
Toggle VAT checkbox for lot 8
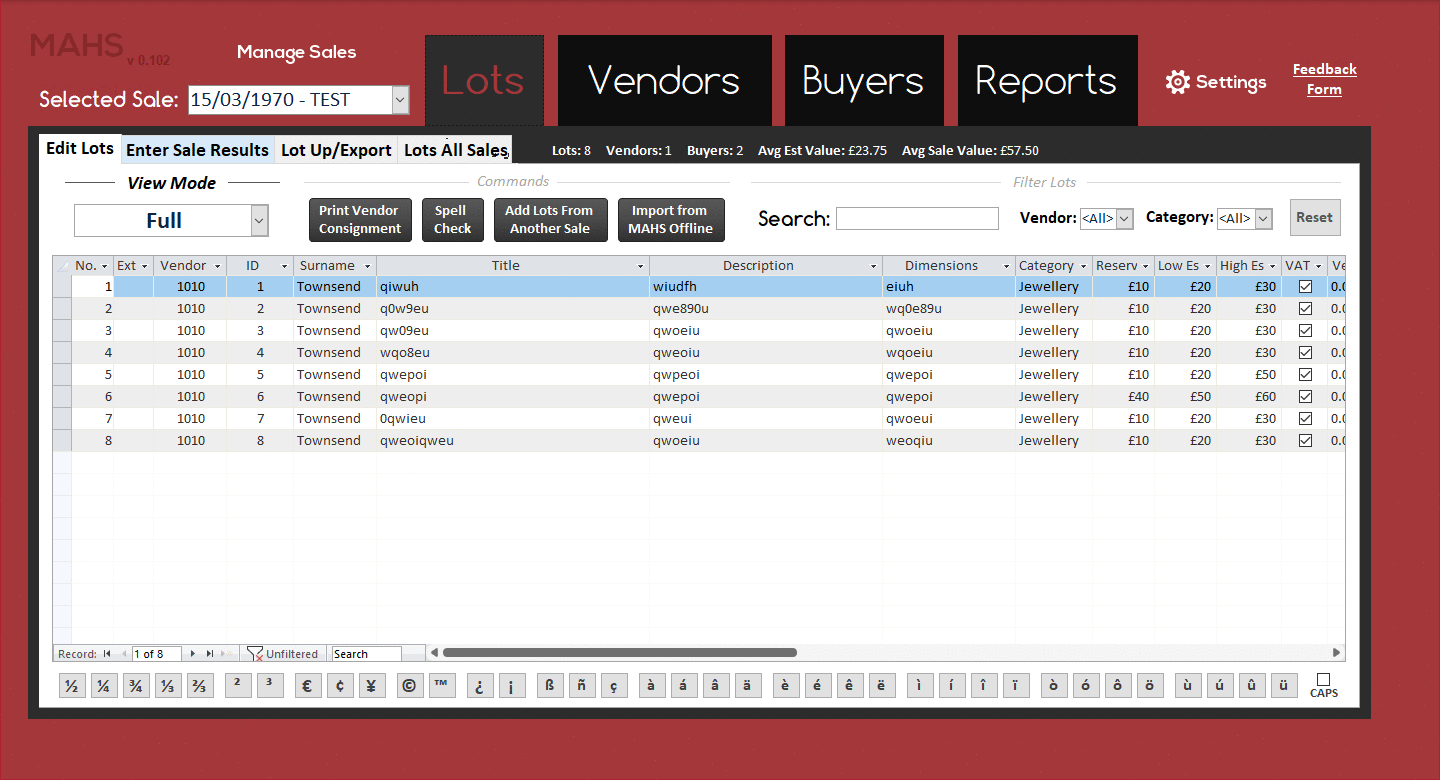tap(1305, 440)
